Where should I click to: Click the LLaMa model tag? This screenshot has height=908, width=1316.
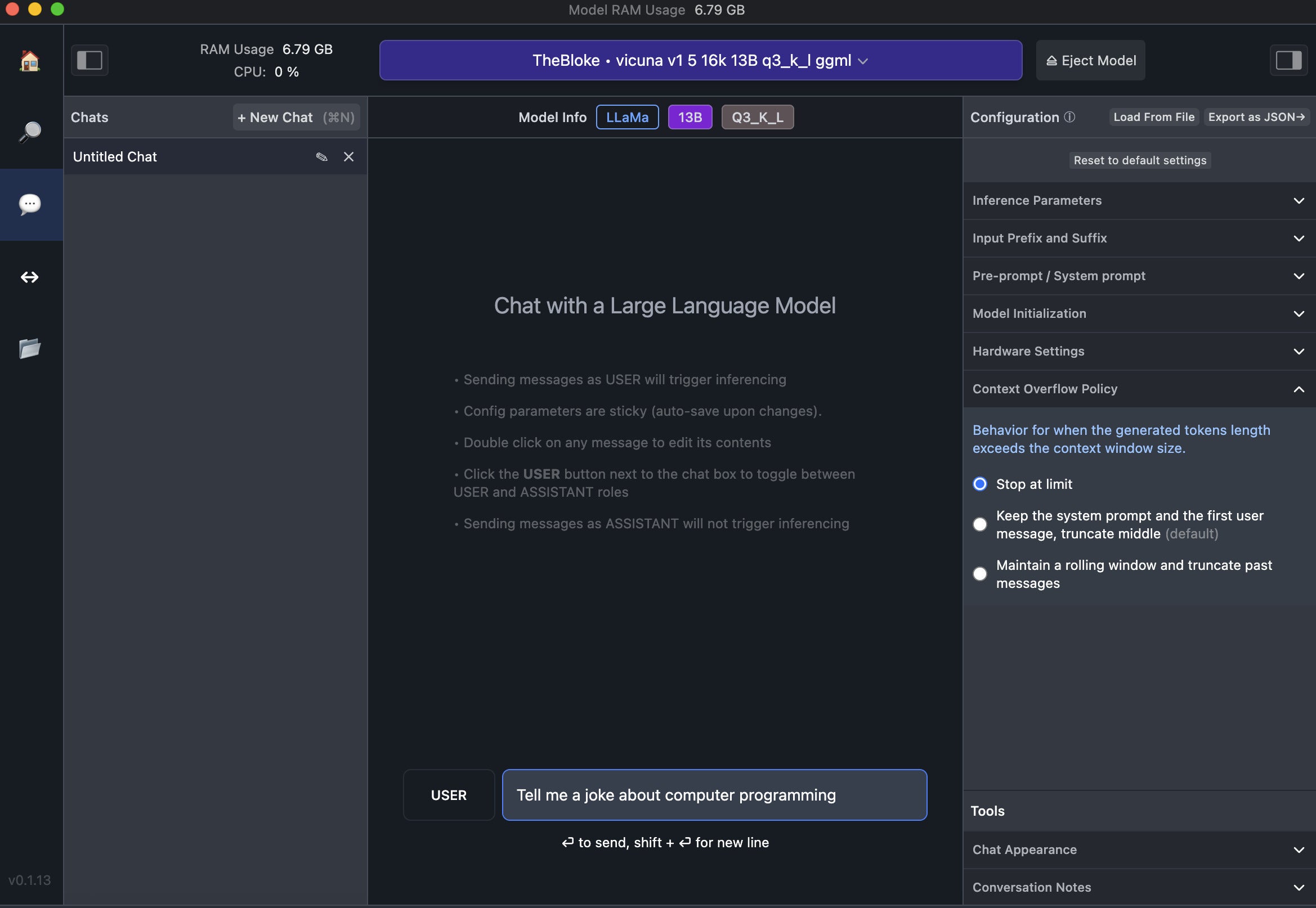click(x=627, y=117)
